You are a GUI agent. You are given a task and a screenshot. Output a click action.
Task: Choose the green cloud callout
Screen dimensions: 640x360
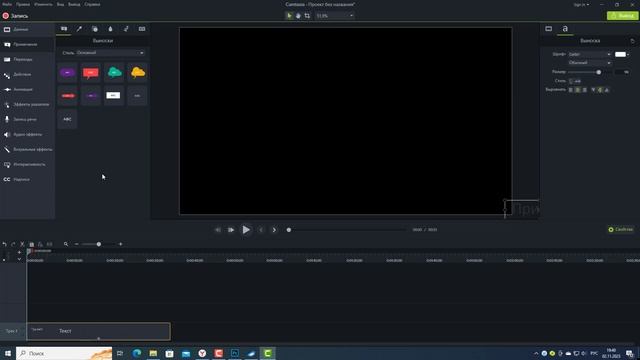point(114,73)
